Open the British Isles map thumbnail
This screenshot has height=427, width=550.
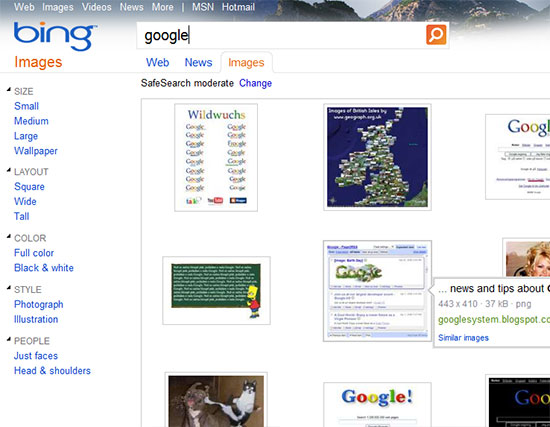(377, 157)
